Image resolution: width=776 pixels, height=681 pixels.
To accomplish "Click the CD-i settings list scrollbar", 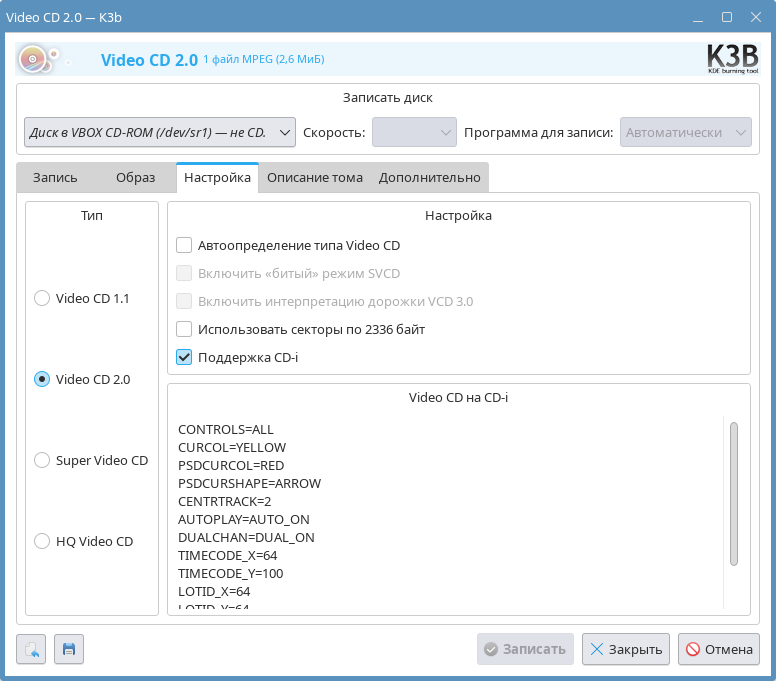I will [x=734, y=493].
